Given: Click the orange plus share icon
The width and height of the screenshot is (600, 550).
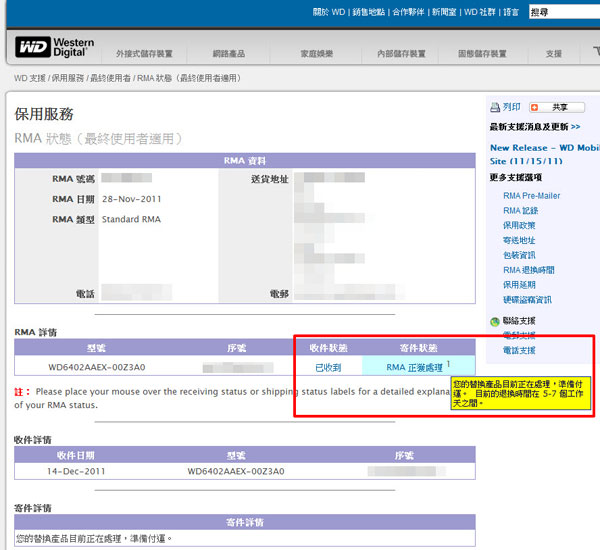Looking at the screenshot, I should point(535,108).
